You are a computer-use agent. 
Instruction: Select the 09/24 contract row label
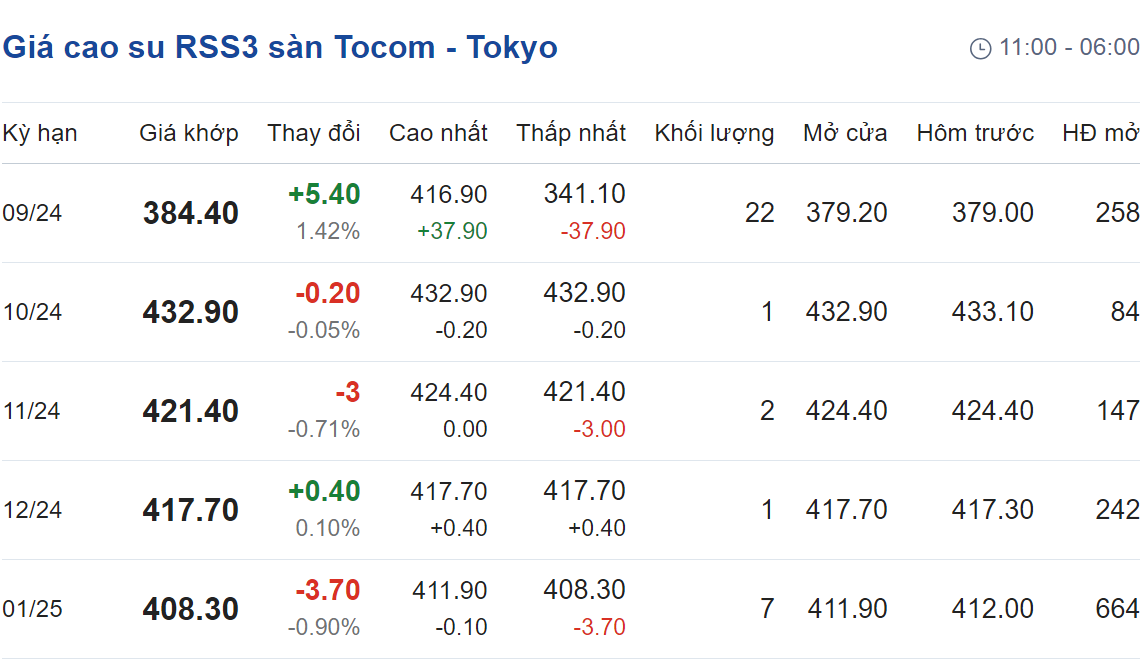coord(32,213)
